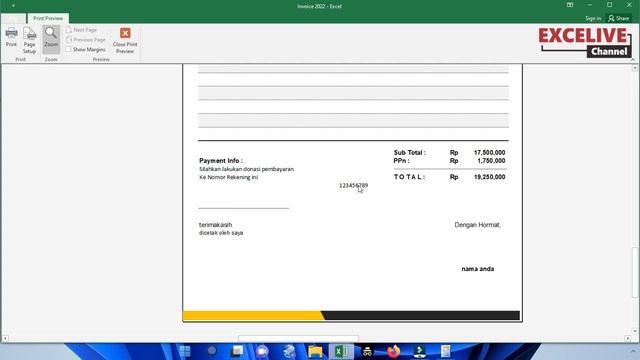
Task: Click the vertical scrollbar thumb
Action: (x=635, y=272)
